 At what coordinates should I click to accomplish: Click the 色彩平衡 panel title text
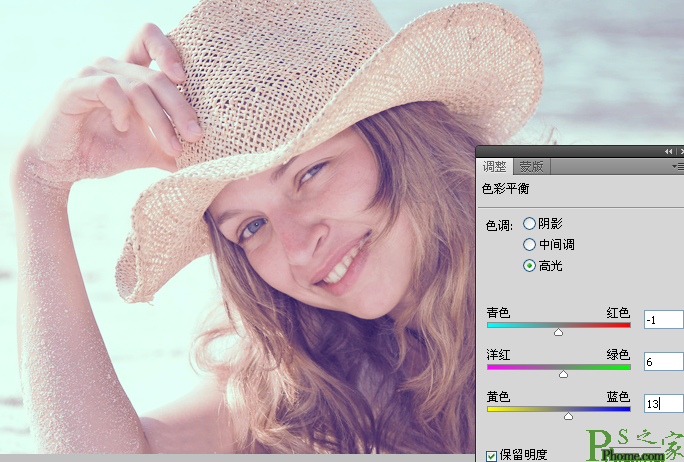[x=505, y=188]
